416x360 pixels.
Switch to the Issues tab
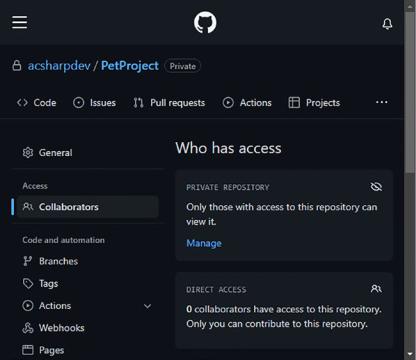(94, 103)
